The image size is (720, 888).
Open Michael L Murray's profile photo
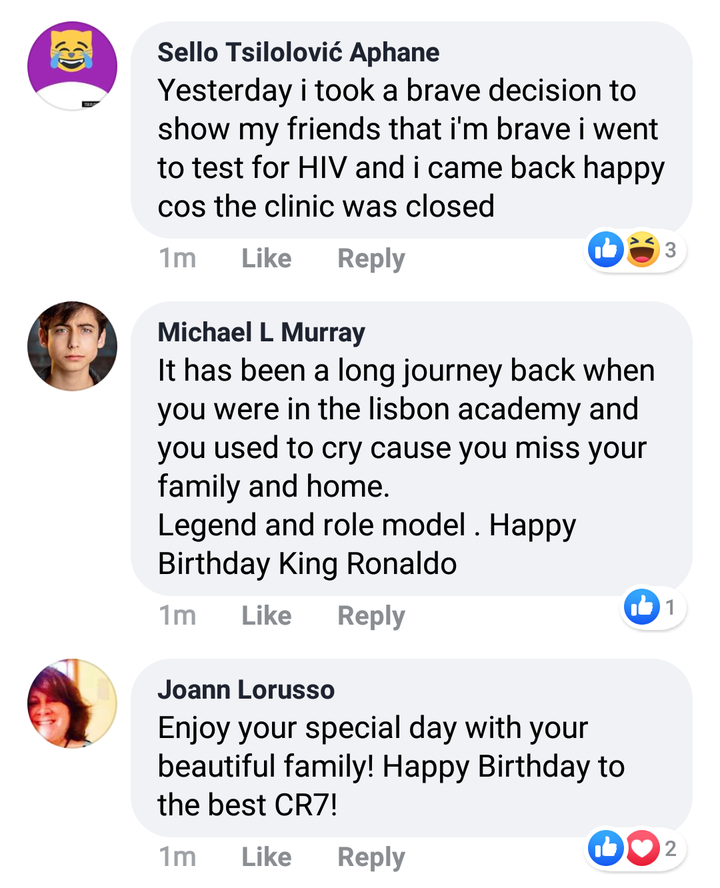(73, 345)
